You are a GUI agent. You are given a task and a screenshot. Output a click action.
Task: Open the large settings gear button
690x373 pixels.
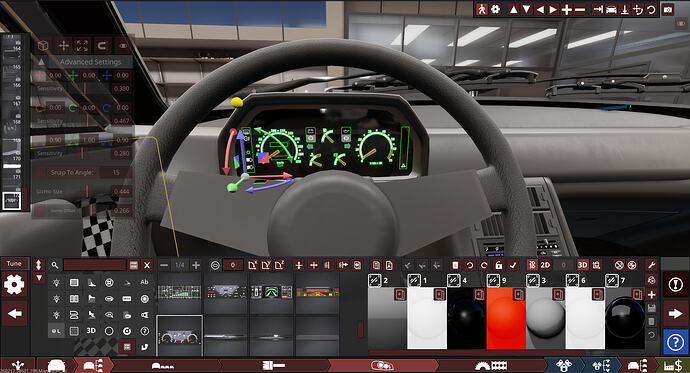14,285
